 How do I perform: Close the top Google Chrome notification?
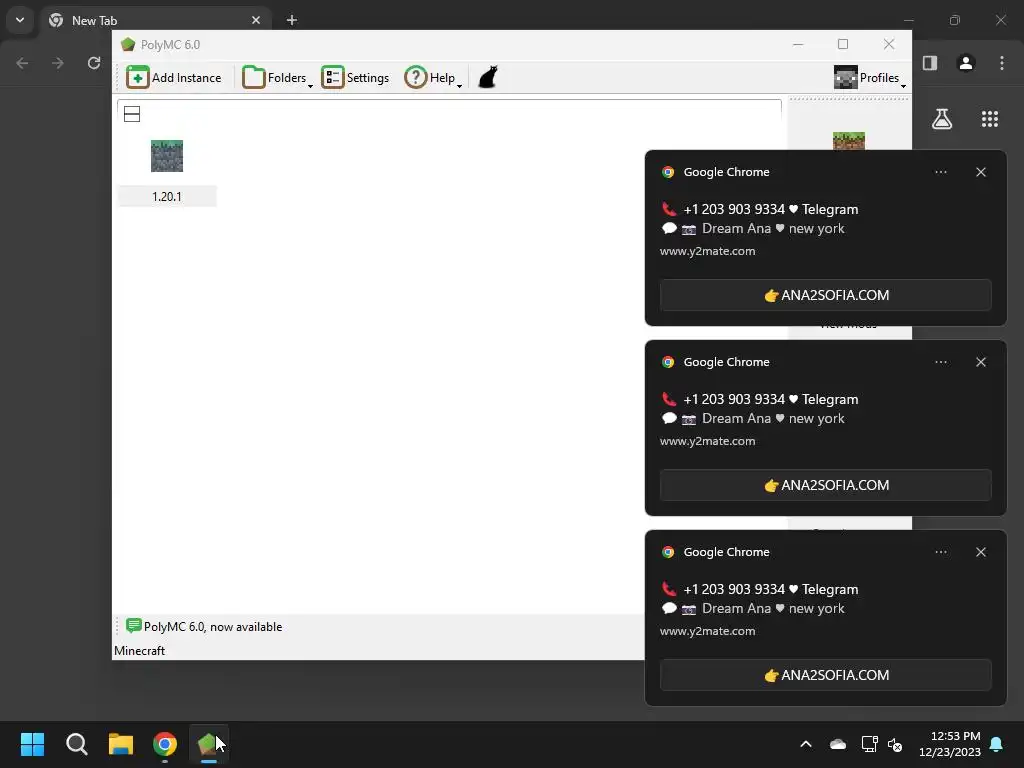click(x=980, y=172)
